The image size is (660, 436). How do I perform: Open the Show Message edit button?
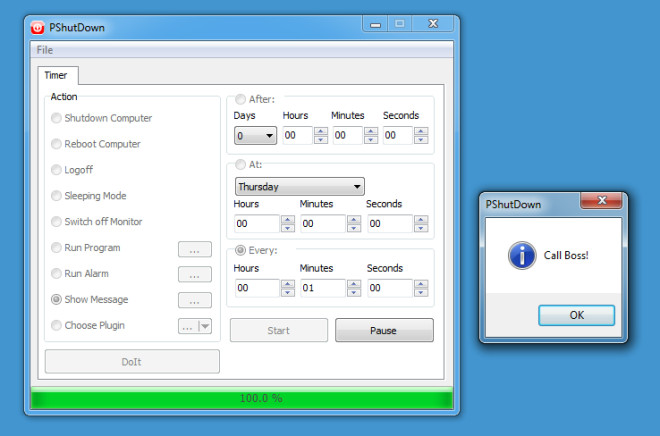pos(194,300)
